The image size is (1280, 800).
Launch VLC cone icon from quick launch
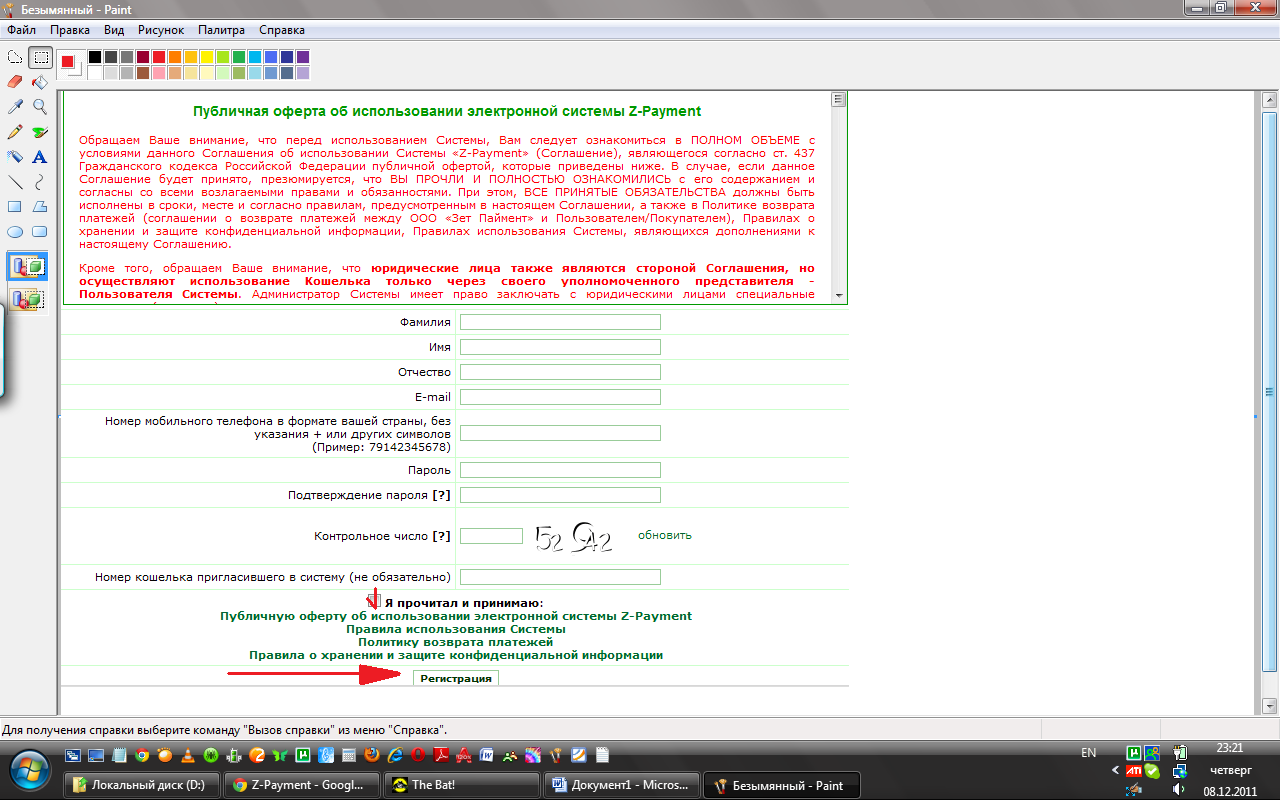point(187,755)
